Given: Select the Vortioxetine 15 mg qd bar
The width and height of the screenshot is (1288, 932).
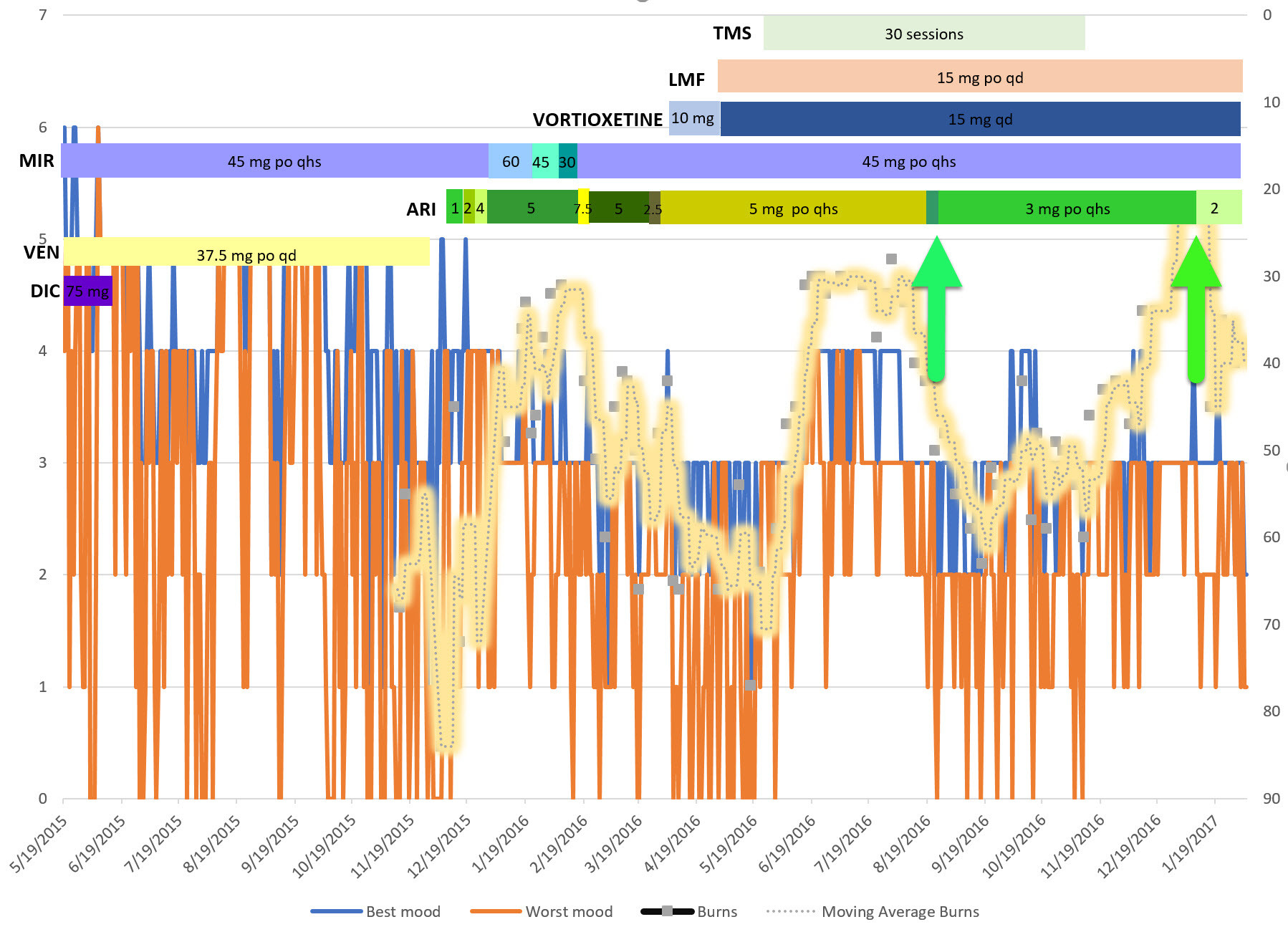Looking at the screenshot, I should tap(980, 119).
